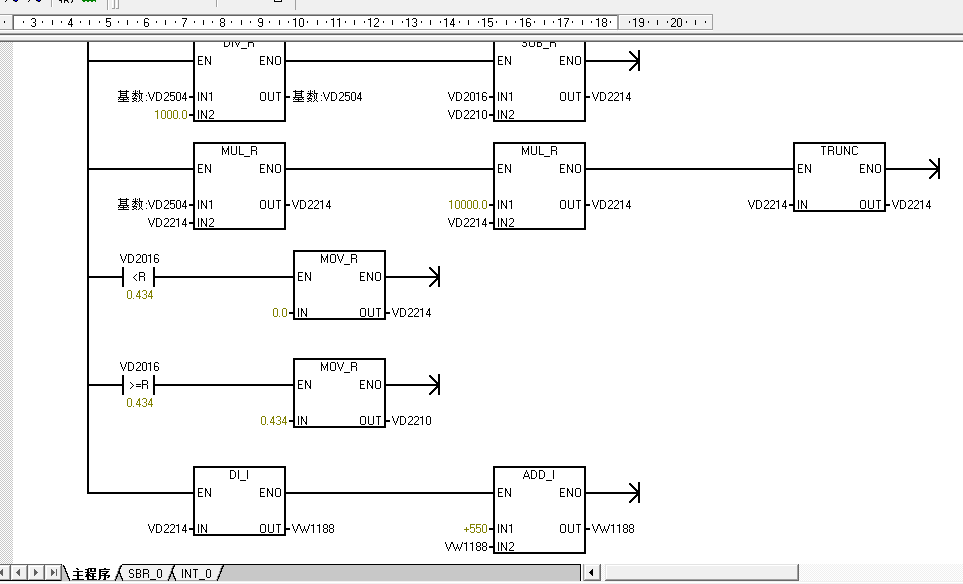963x584 pixels.
Task: Click the SUB_R block title
Action: pos(539,45)
